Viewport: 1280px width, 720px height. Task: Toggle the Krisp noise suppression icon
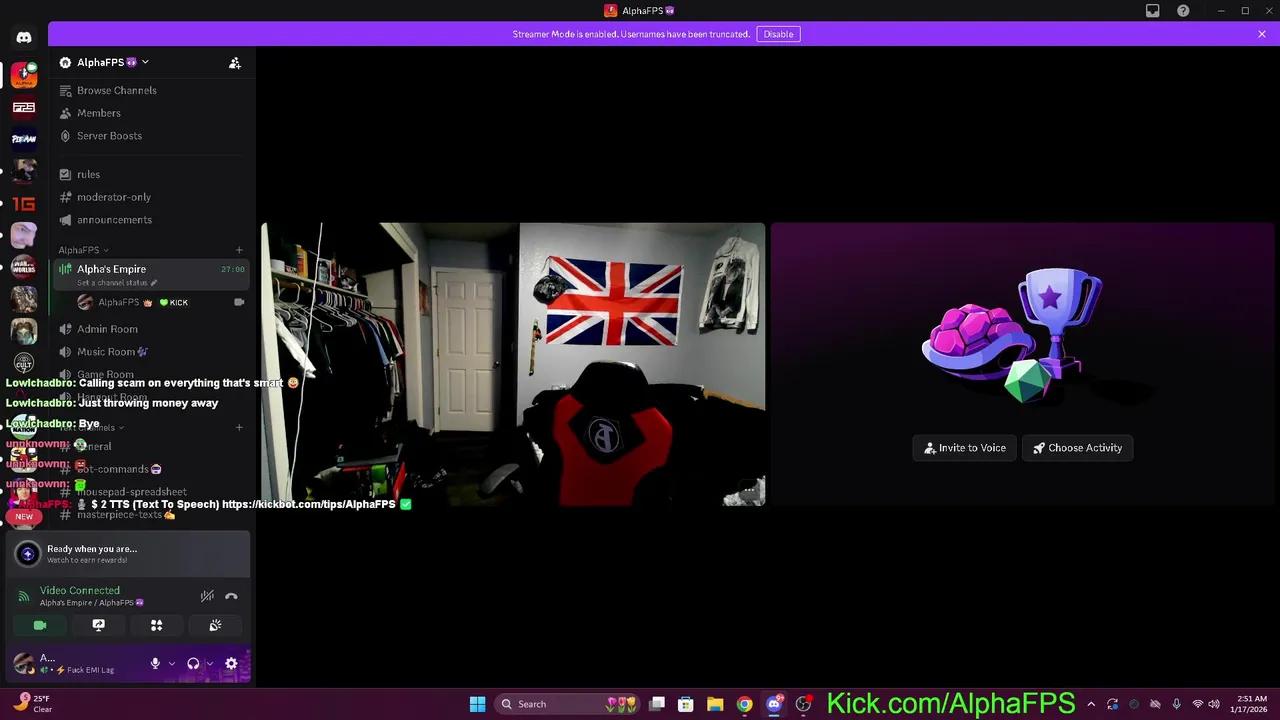coord(207,596)
